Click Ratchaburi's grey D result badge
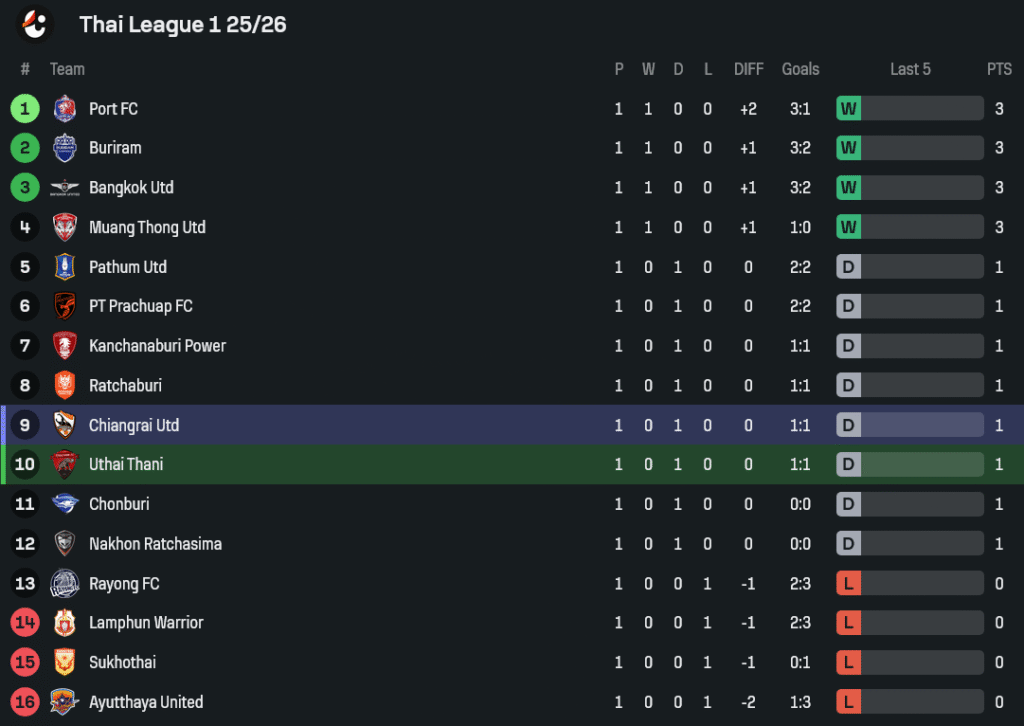1024x726 pixels. pos(848,385)
